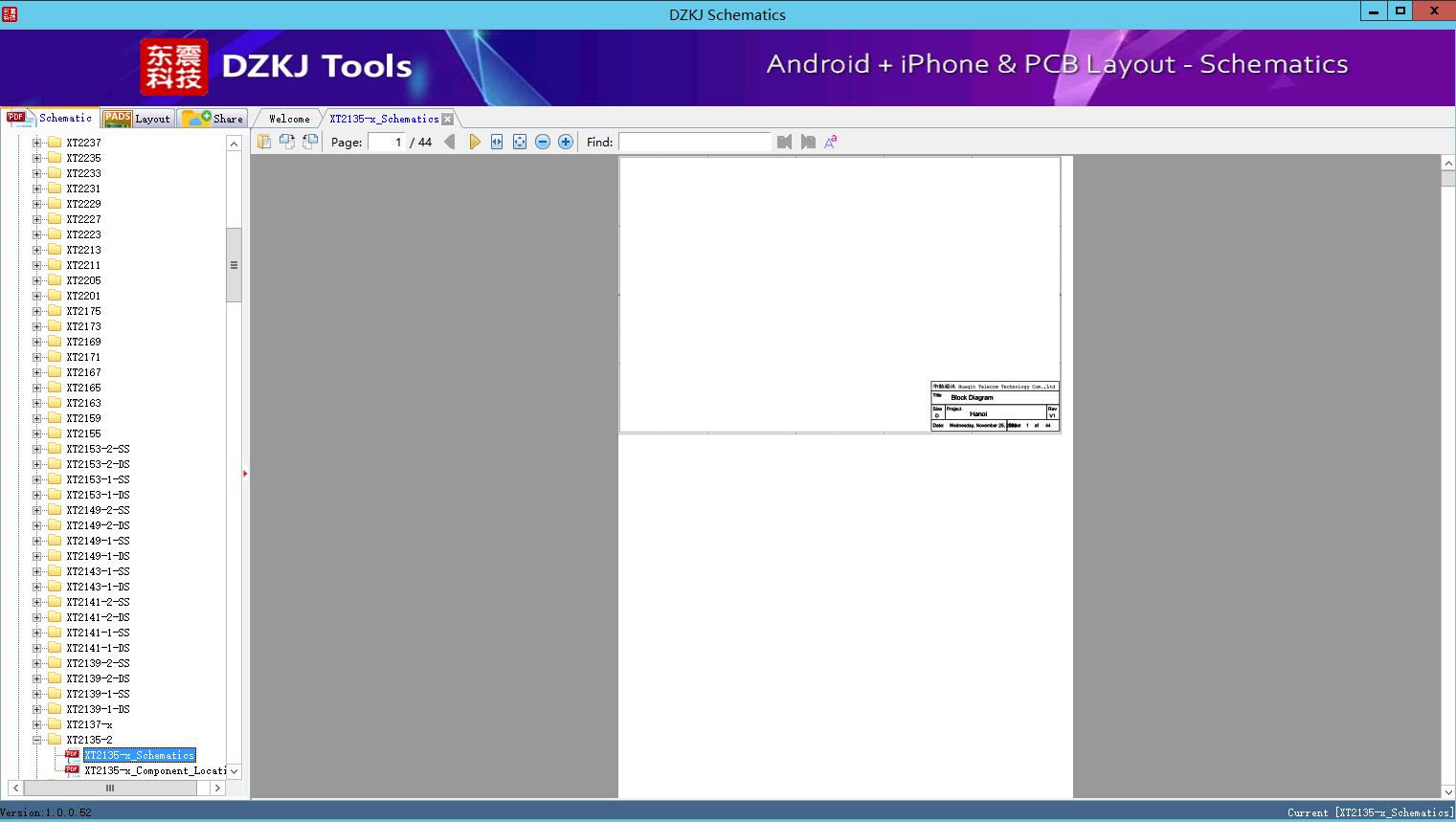The width and height of the screenshot is (1456, 822).
Task: Select the XT2143-1-SS tree item
Action: click(98, 571)
